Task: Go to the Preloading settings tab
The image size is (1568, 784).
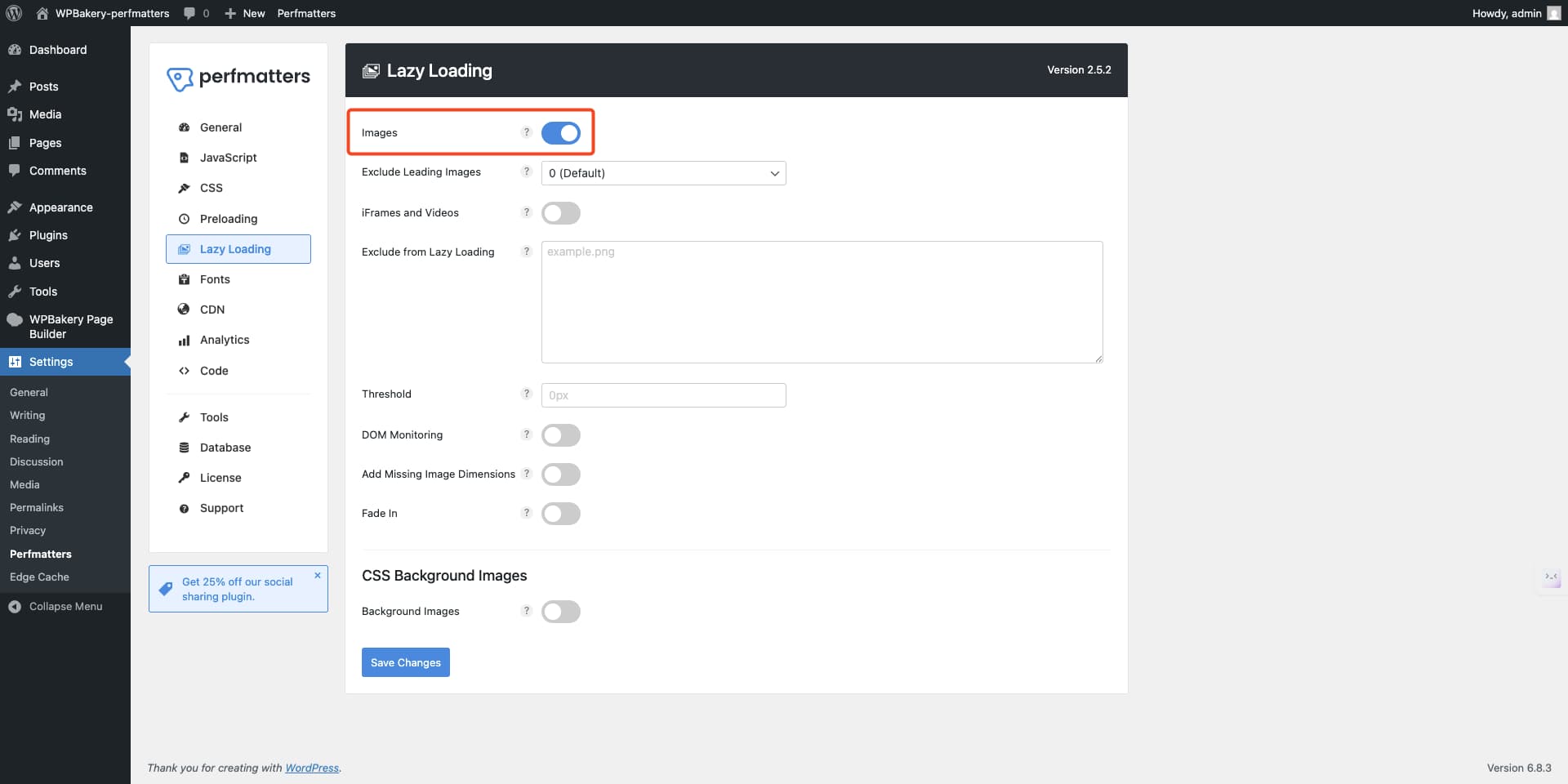Action: coord(229,219)
